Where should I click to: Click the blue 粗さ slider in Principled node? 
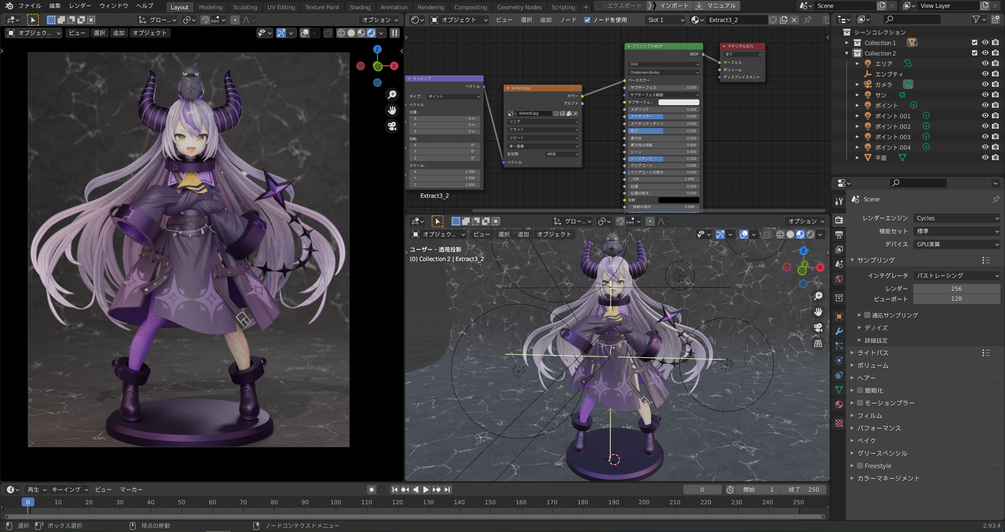664,131
